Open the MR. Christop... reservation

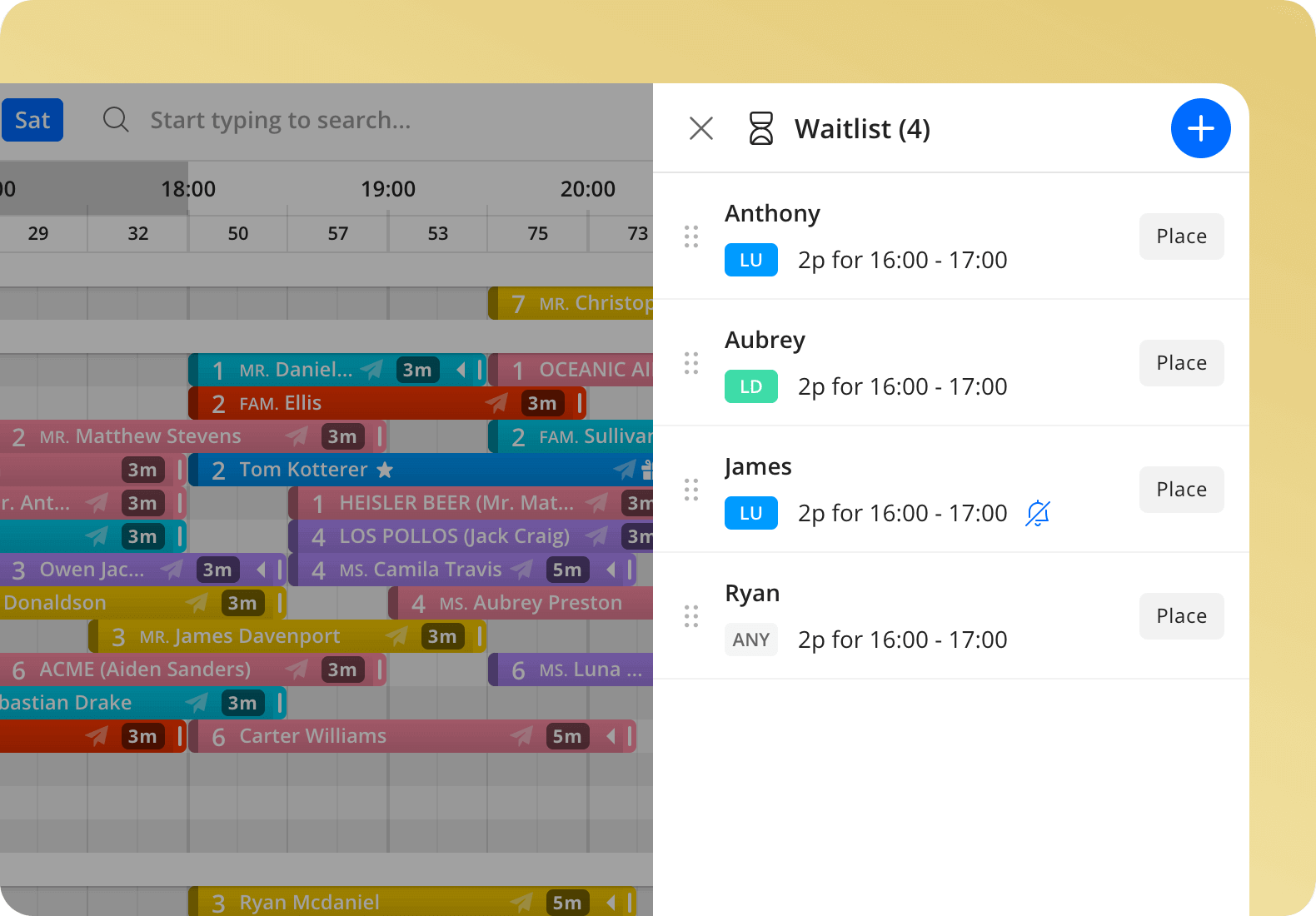tap(571, 303)
